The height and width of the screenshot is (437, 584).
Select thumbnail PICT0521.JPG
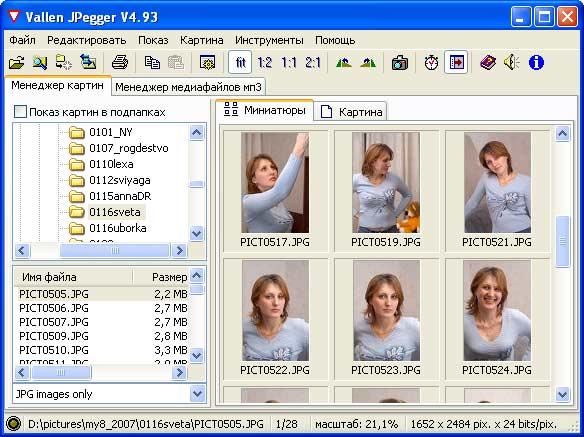point(497,190)
